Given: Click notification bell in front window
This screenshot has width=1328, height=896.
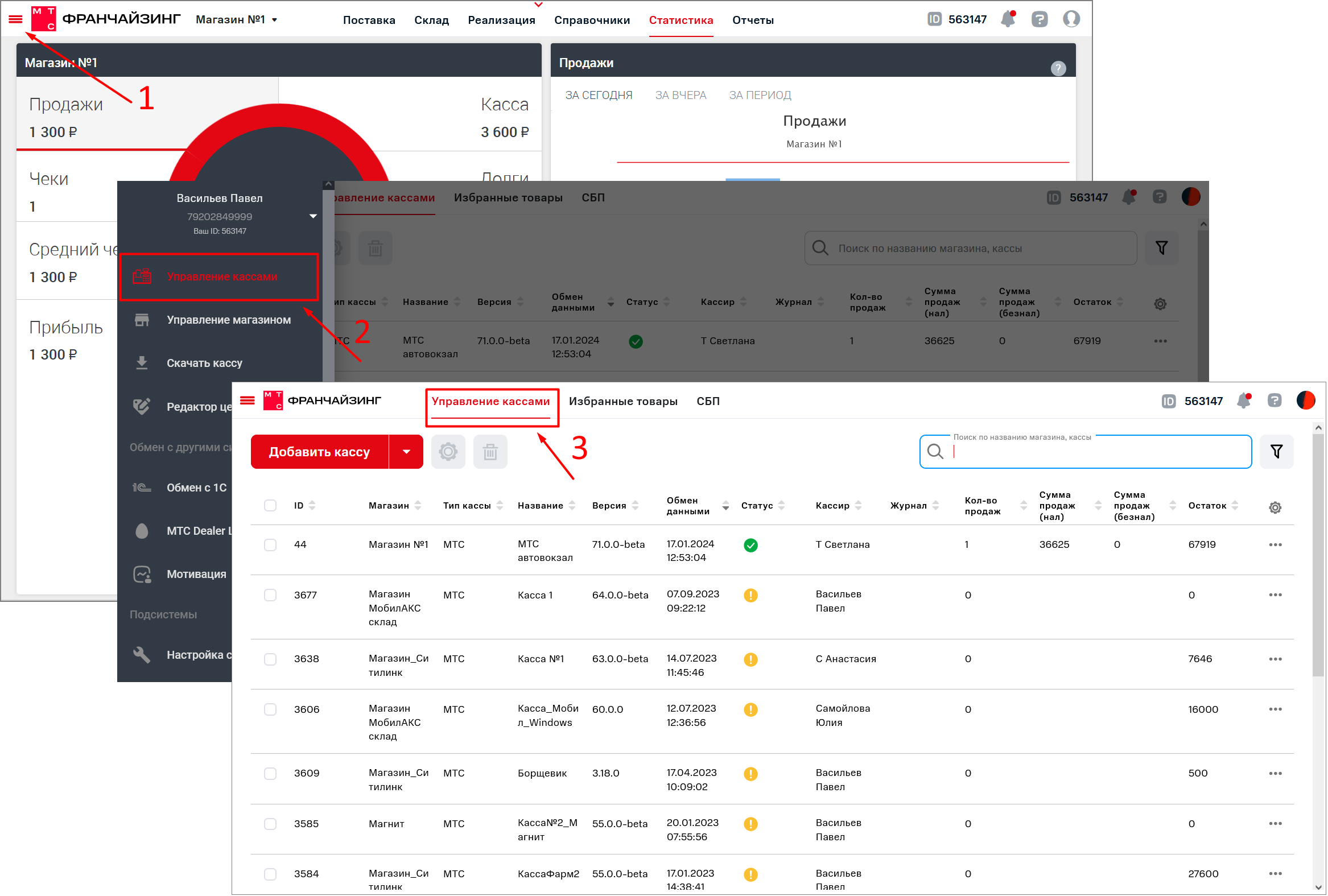Looking at the screenshot, I should tap(1245, 401).
